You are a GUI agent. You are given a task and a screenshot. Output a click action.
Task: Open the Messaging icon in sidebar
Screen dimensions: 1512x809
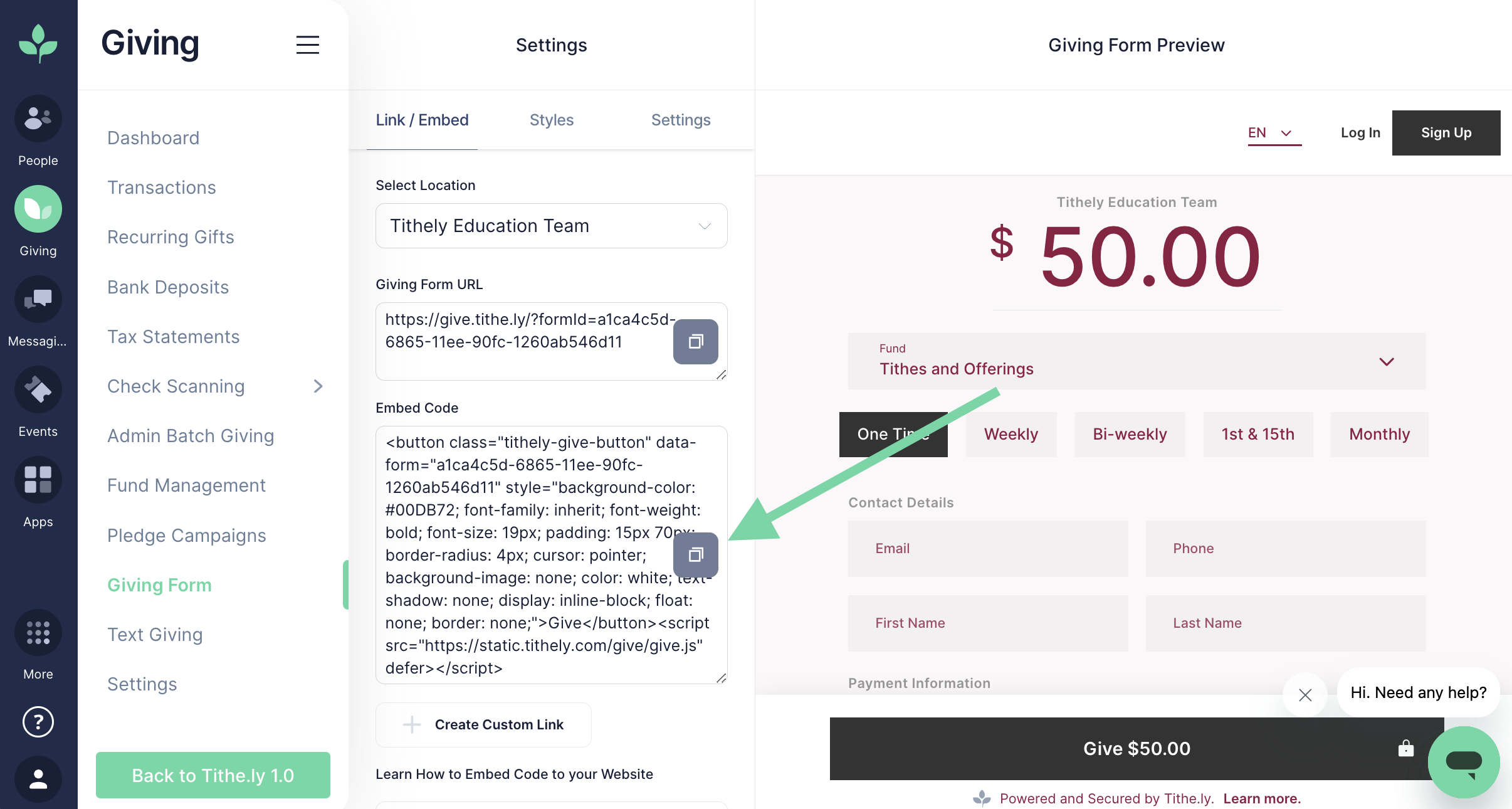pyautogui.click(x=38, y=300)
